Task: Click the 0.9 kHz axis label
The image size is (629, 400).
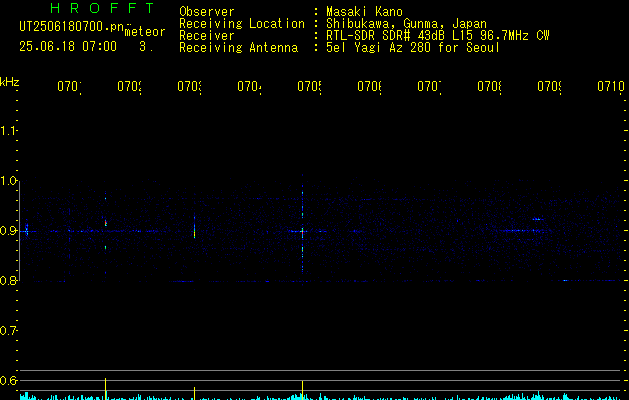Action: (x=8, y=231)
